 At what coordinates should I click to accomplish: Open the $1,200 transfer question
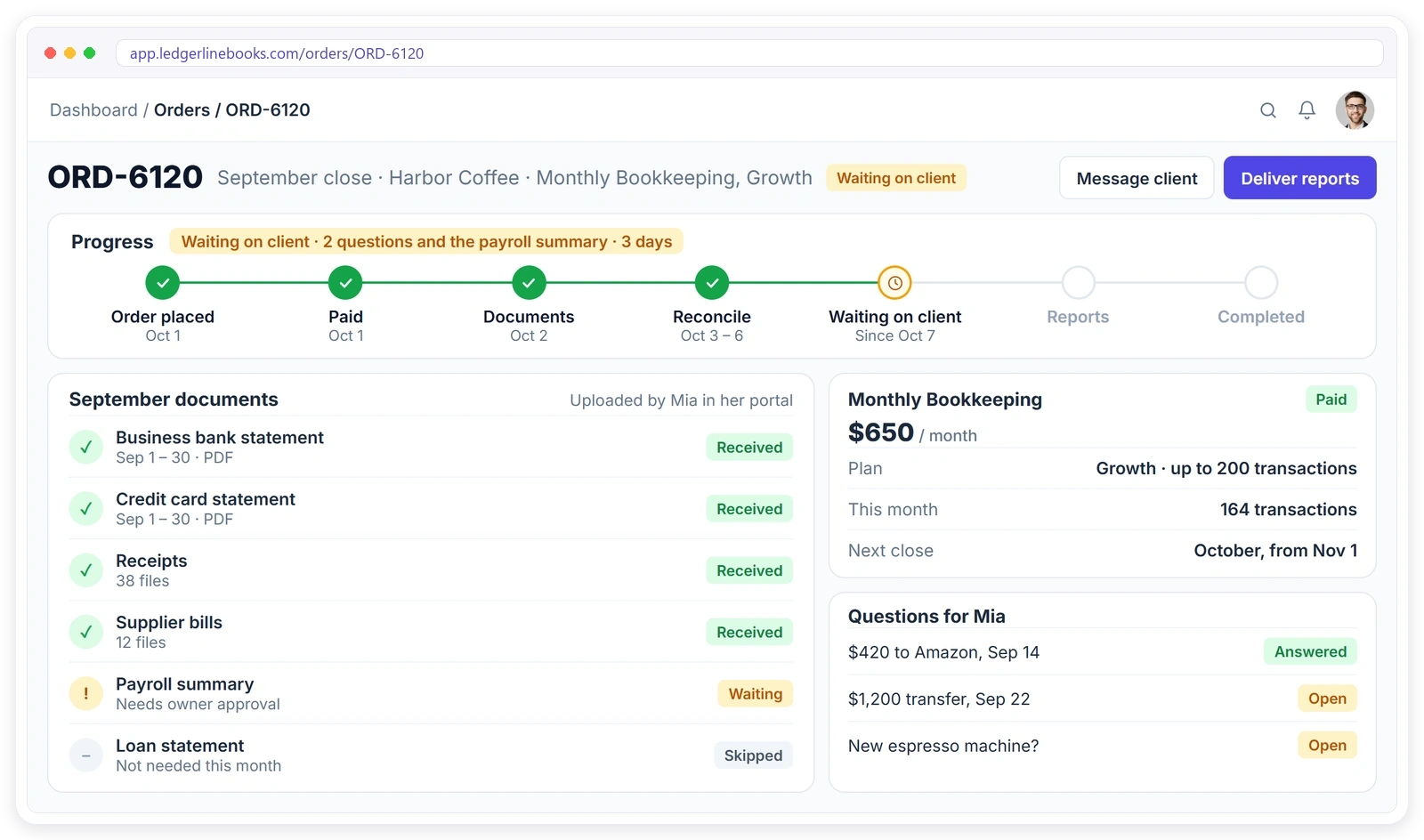[x=1102, y=699]
